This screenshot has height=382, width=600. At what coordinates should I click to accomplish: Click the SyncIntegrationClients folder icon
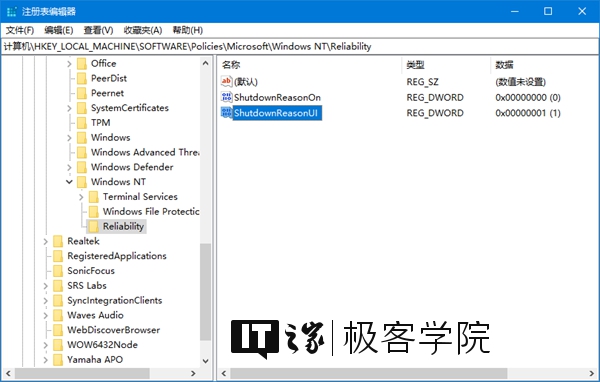tap(58, 300)
